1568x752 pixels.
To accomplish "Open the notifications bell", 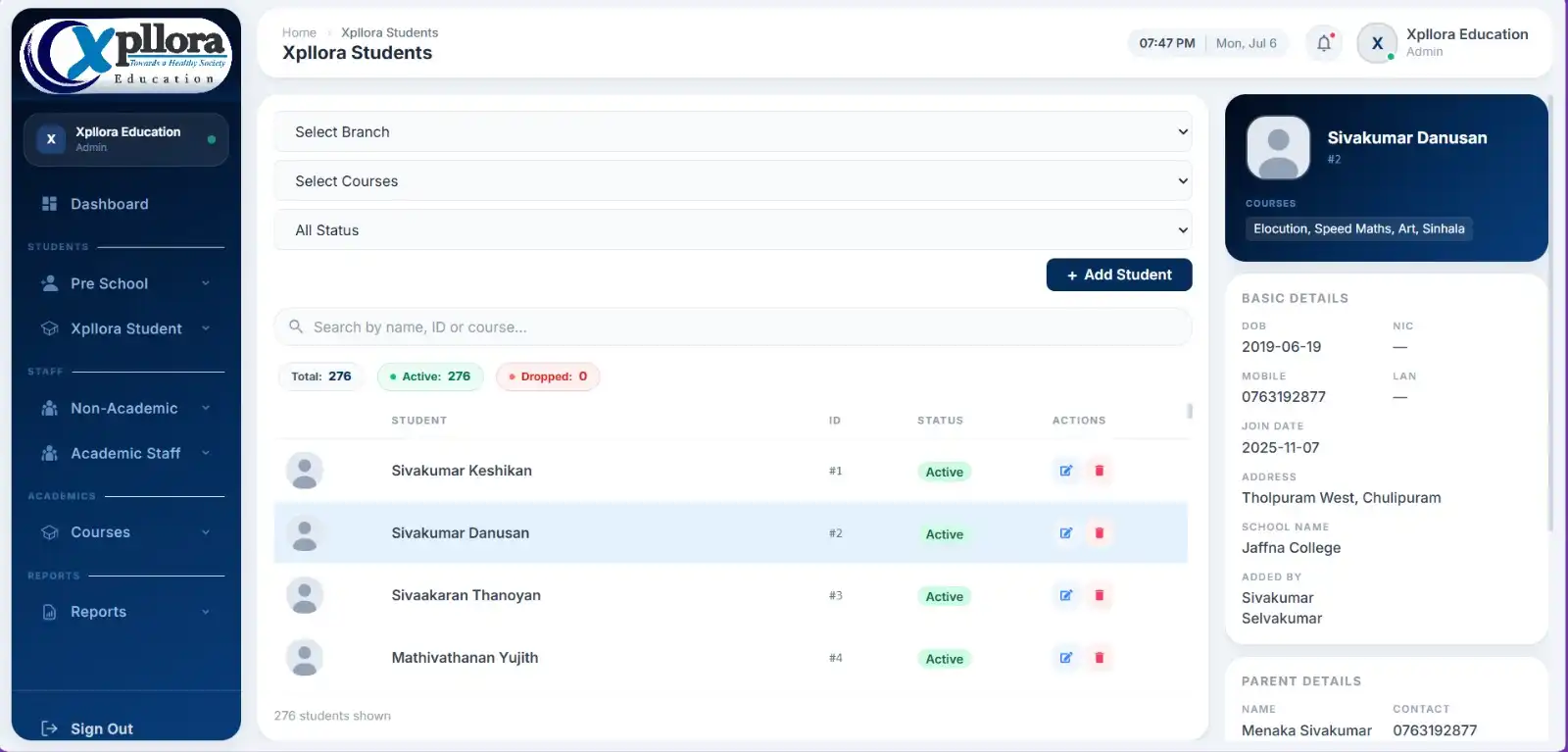I will pos(1324,43).
